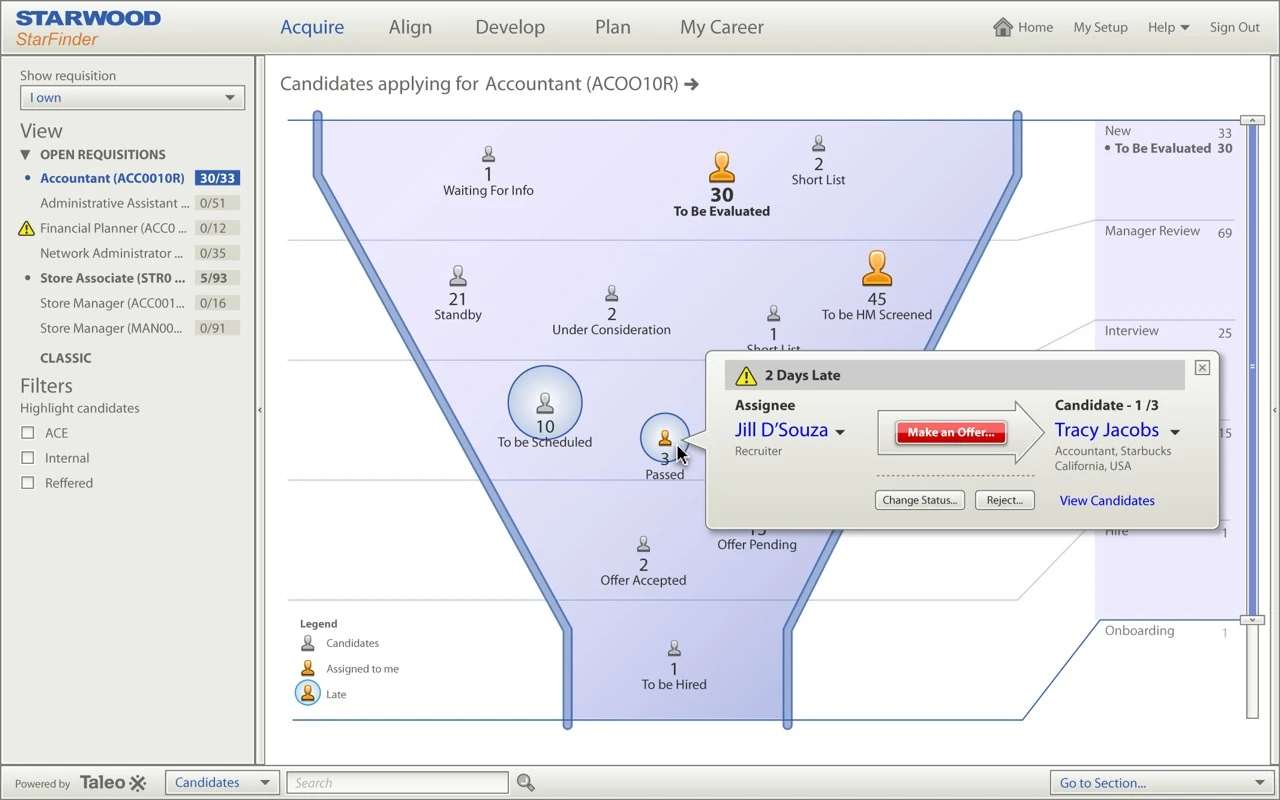Open the My Career tab
Screen dimensions: 1280x800
click(x=722, y=28)
